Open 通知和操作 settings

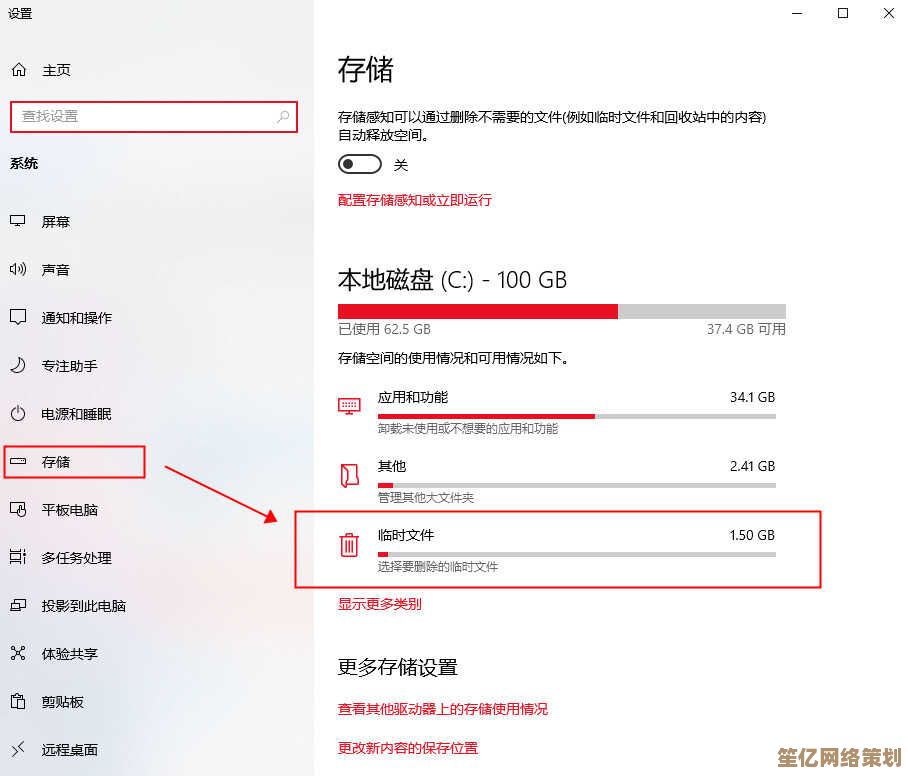pos(76,317)
